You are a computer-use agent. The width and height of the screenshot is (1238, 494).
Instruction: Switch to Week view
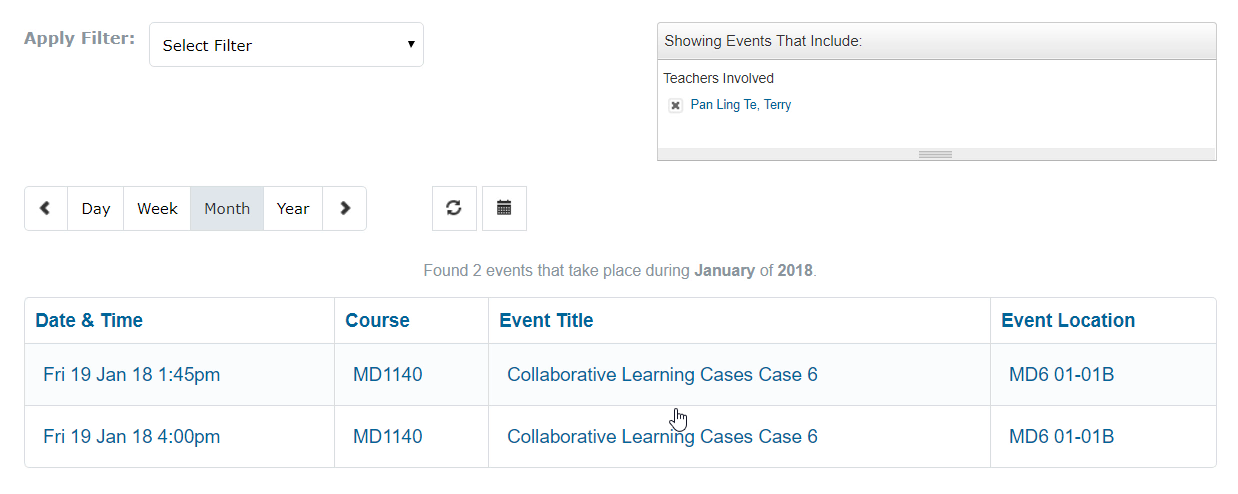pyautogui.click(x=157, y=208)
